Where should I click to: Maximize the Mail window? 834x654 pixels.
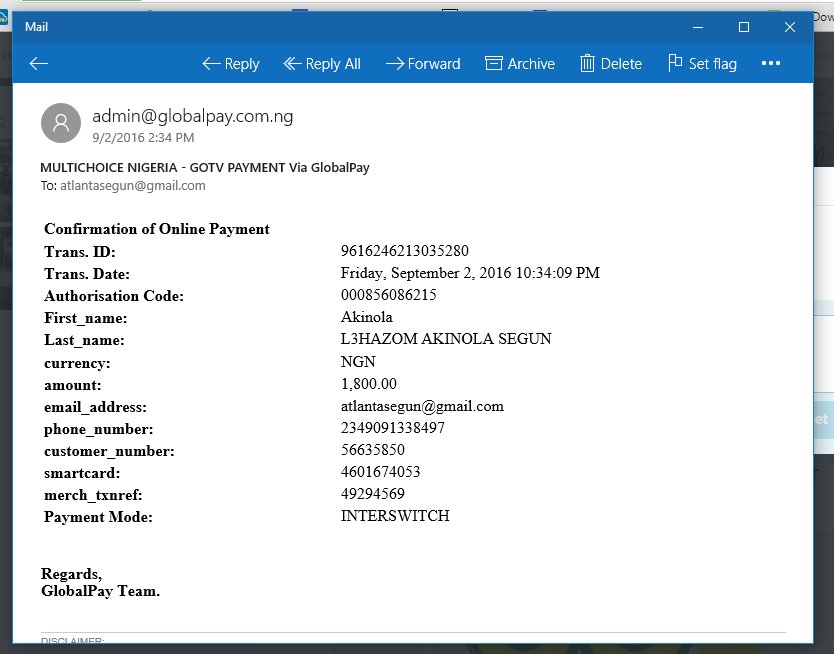tap(744, 27)
